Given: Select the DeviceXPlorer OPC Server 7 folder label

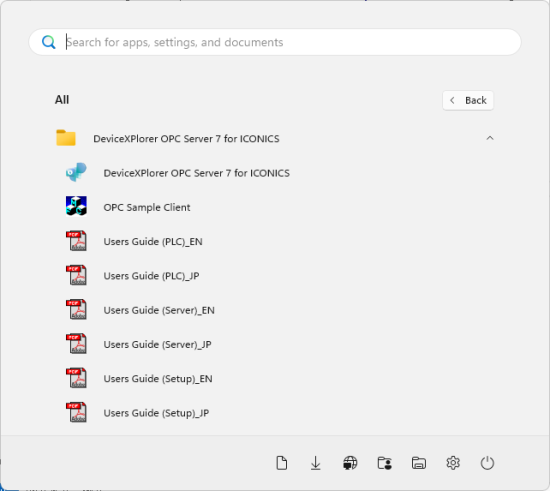Looking at the screenshot, I should click(186, 139).
